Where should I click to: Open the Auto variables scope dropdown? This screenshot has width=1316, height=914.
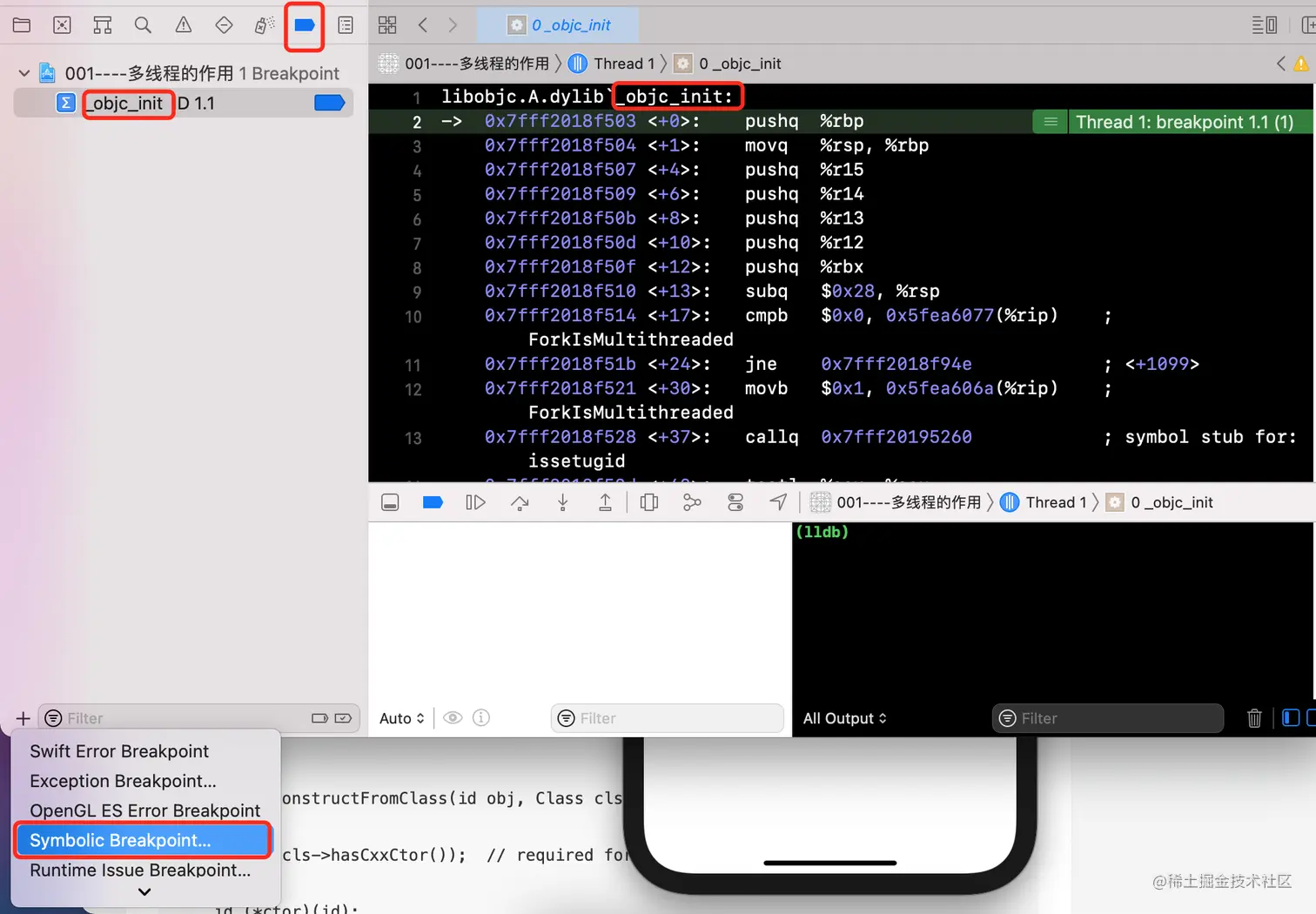[x=402, y=718]
